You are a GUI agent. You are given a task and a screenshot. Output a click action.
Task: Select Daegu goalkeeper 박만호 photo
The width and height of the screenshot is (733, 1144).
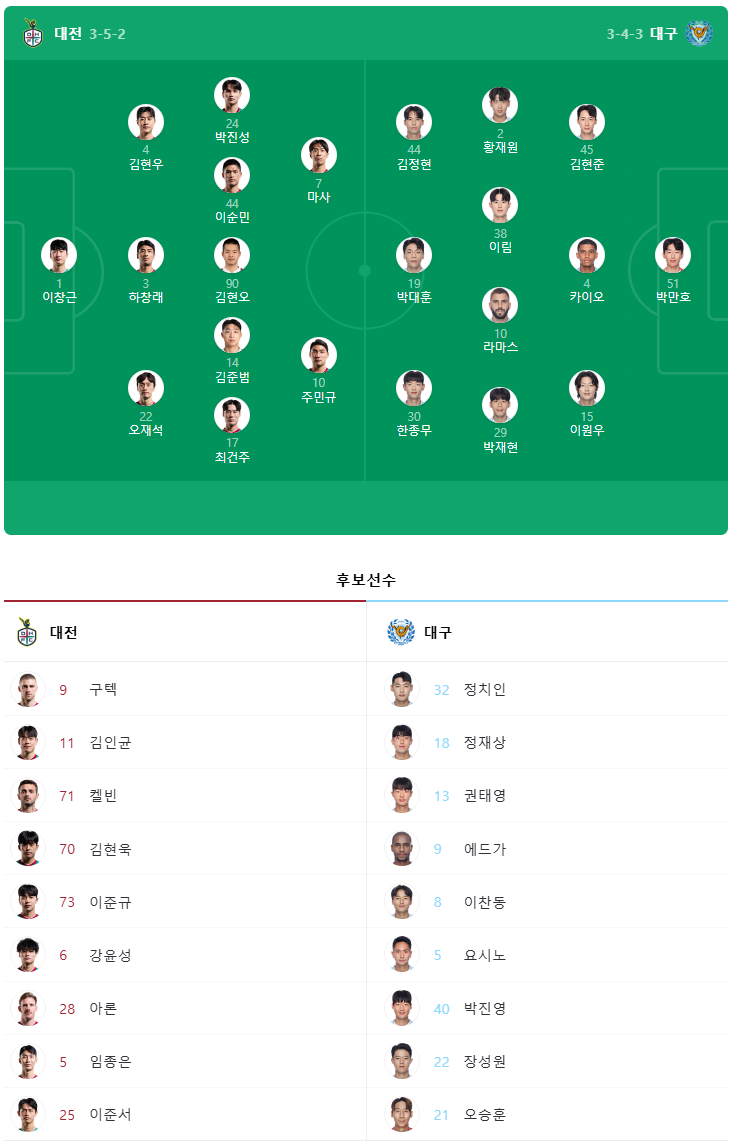point(673,255)
